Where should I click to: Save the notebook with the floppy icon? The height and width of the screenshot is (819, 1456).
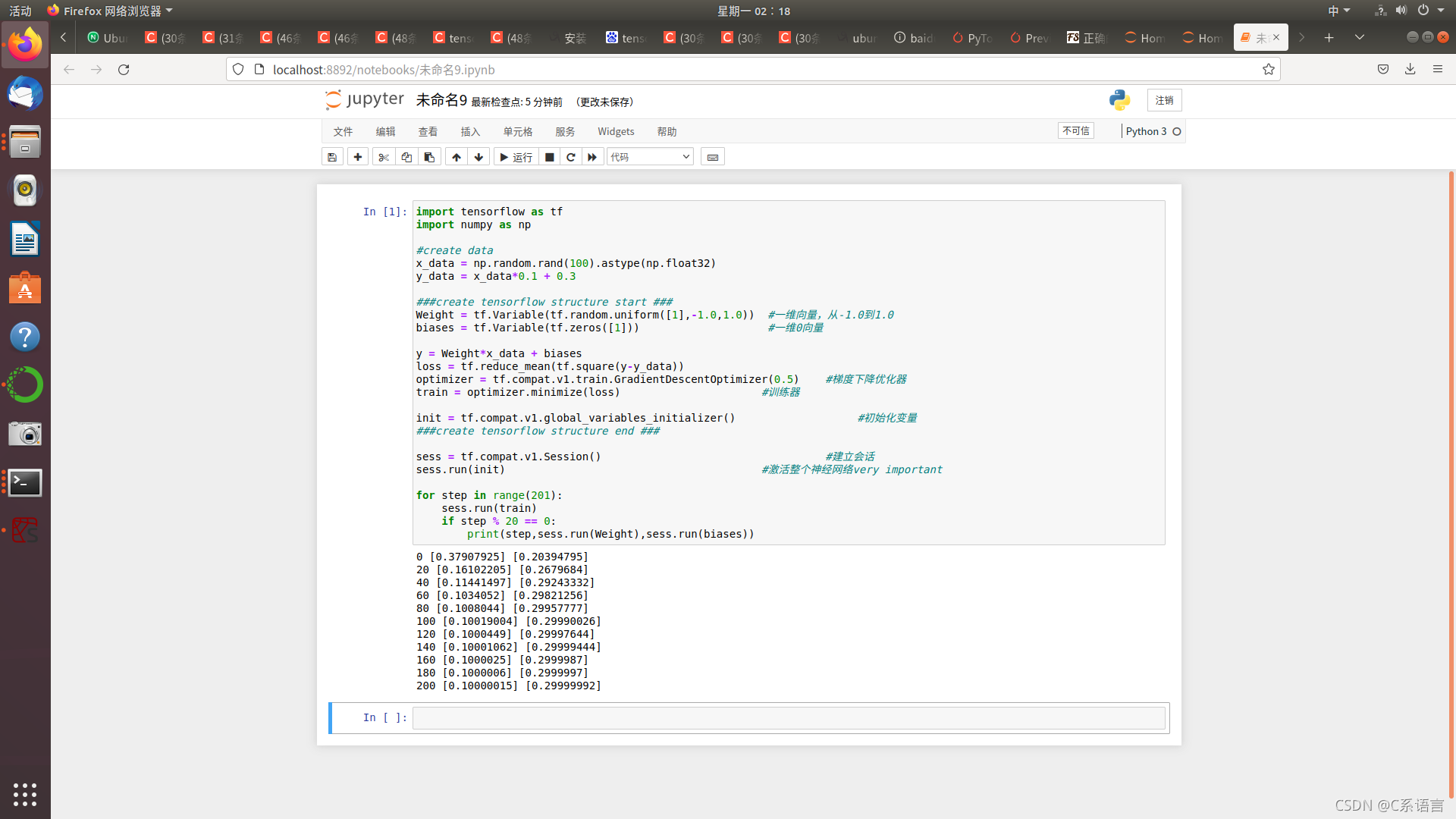point(332,157)
